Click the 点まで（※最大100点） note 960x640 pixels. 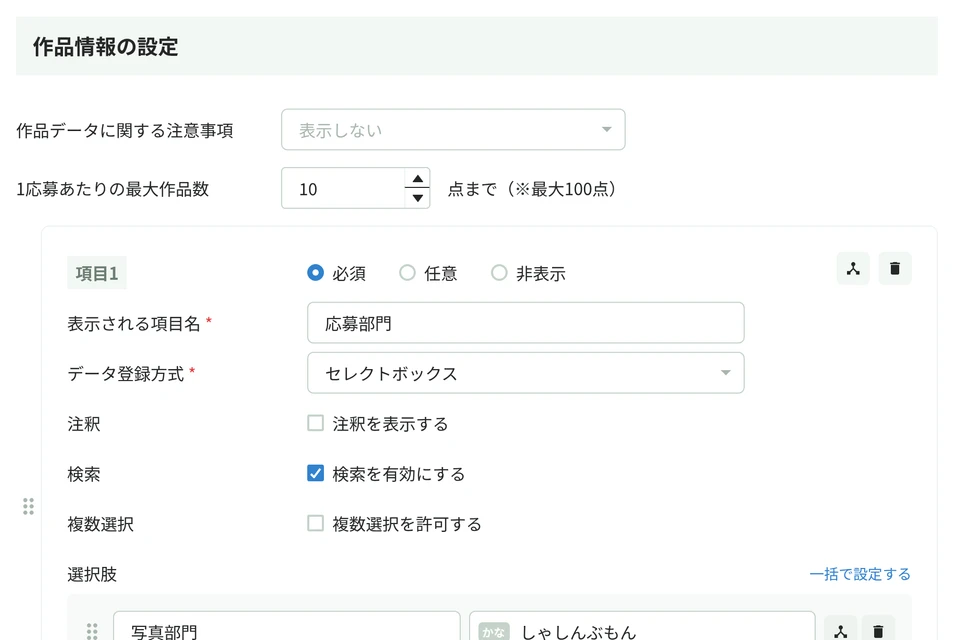pos(531,189)
